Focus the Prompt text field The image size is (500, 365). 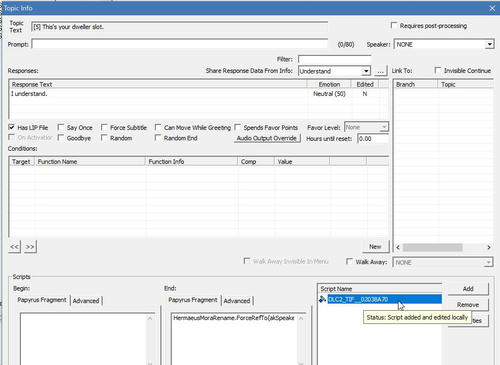180,44
